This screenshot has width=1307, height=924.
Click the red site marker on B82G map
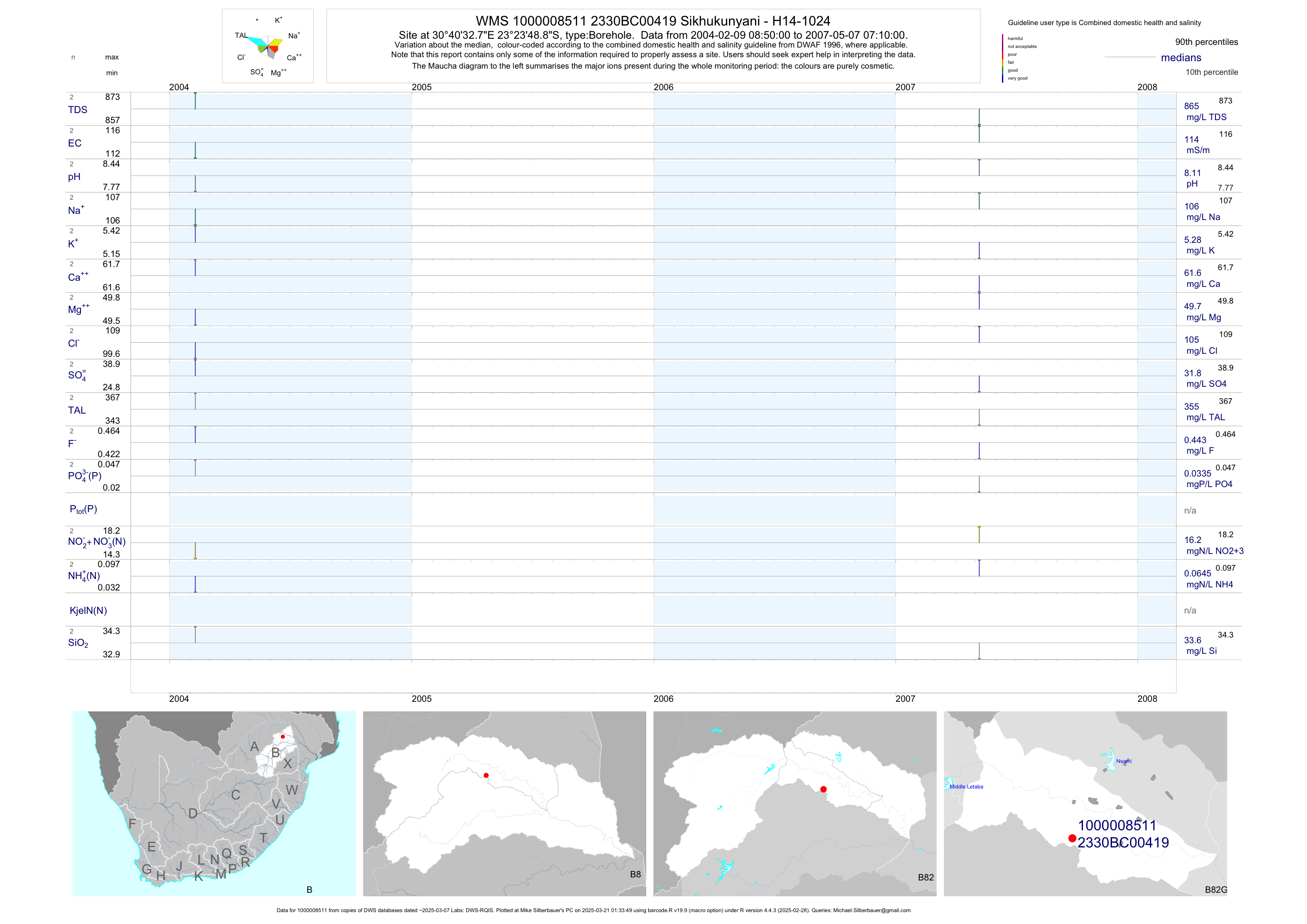tap(1072, 838)
